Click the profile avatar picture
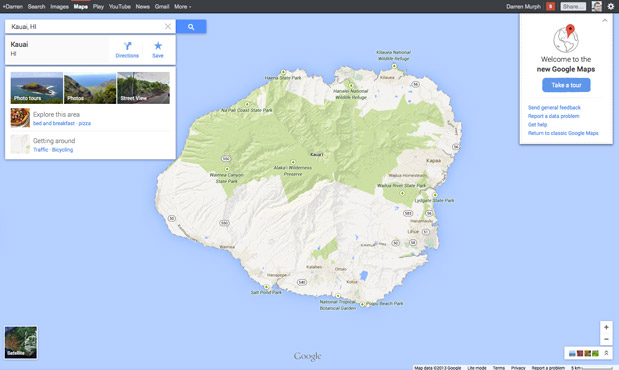The image size is (619, 370). 596,6
